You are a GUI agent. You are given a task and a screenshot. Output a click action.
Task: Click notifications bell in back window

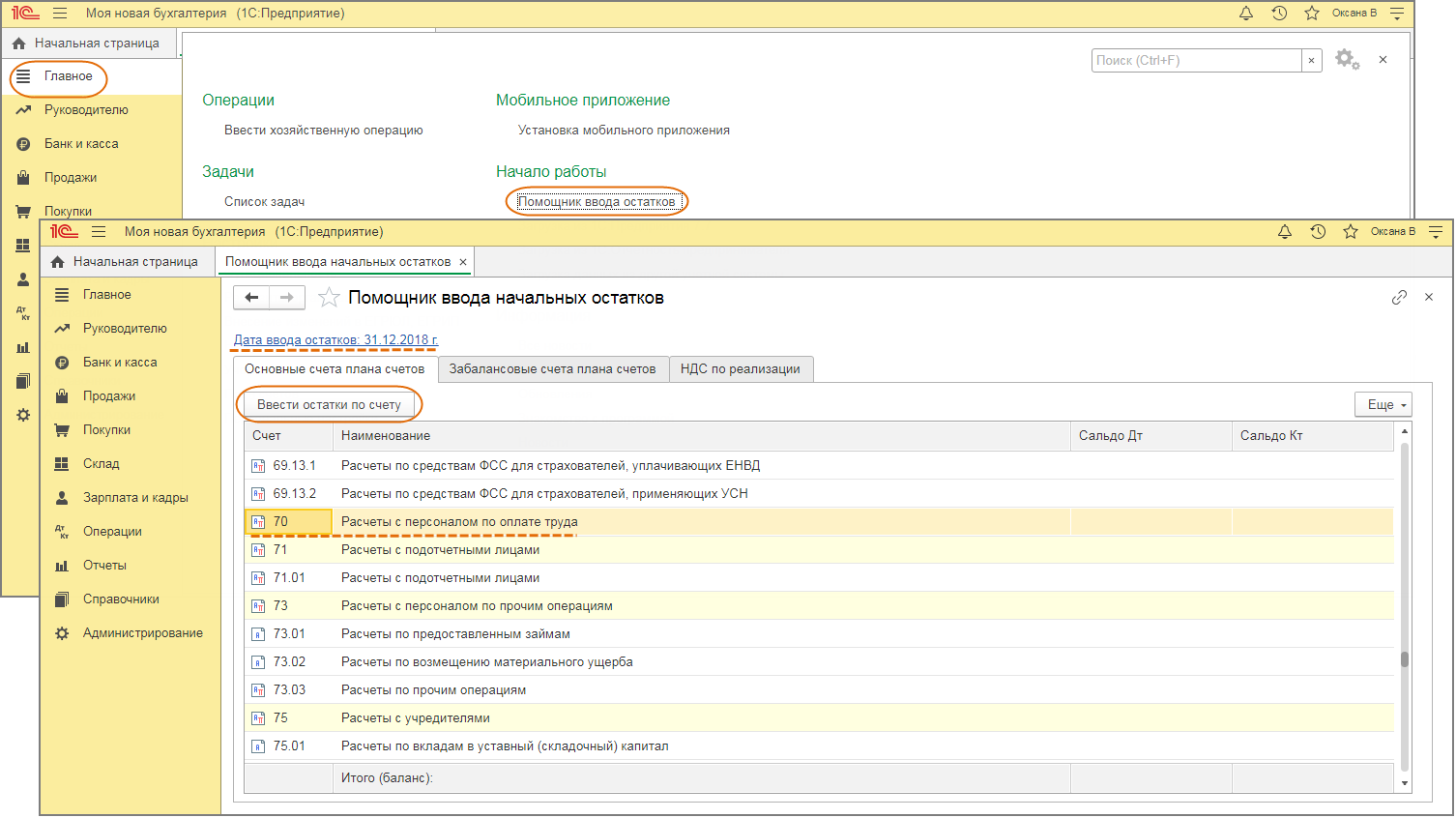1246,14
